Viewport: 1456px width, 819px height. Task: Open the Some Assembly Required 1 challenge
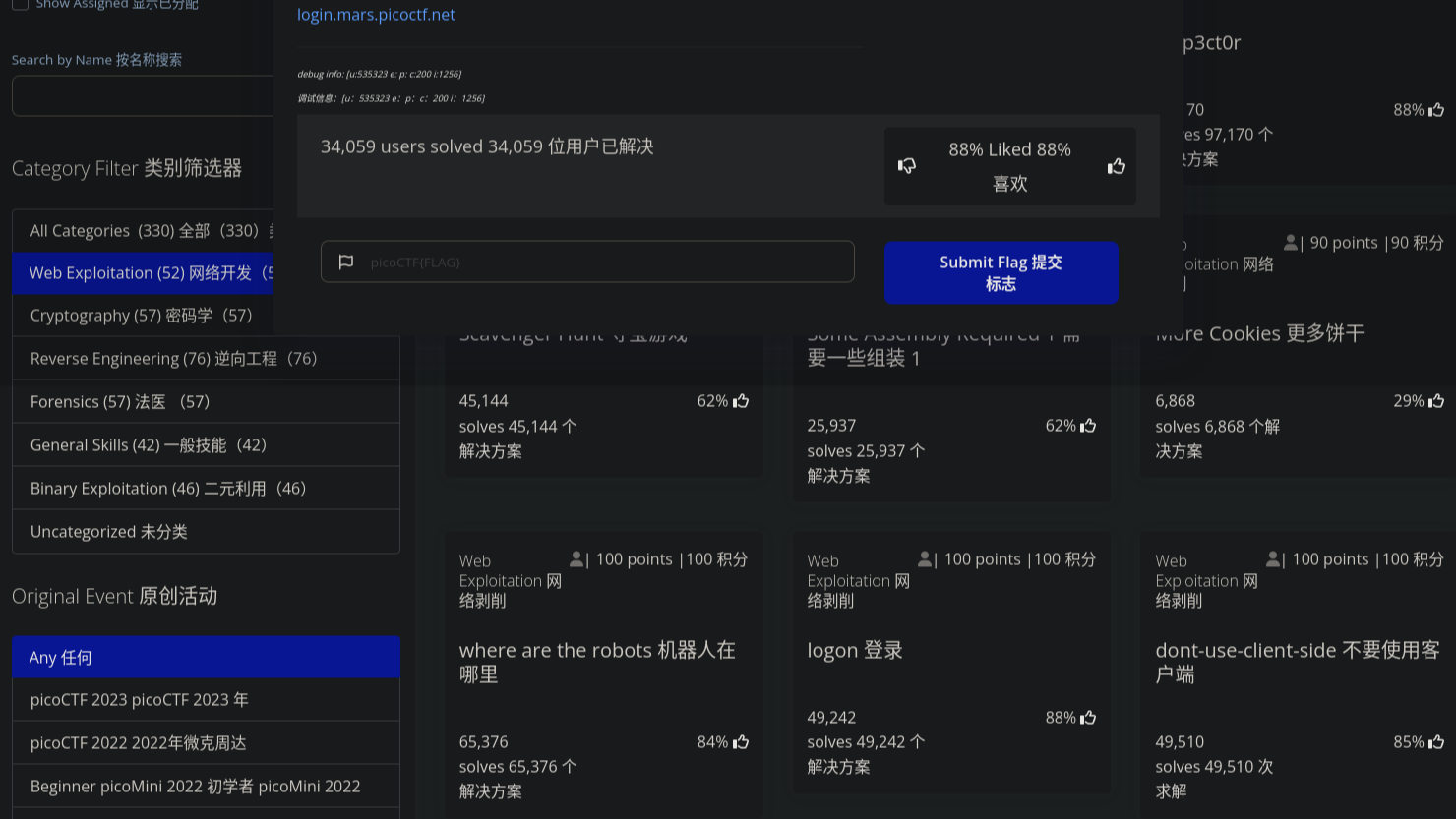click(943, 346)
